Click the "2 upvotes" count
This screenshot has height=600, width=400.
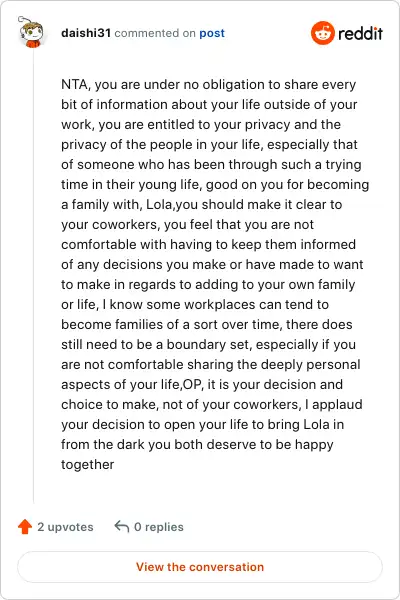(65, 527)
